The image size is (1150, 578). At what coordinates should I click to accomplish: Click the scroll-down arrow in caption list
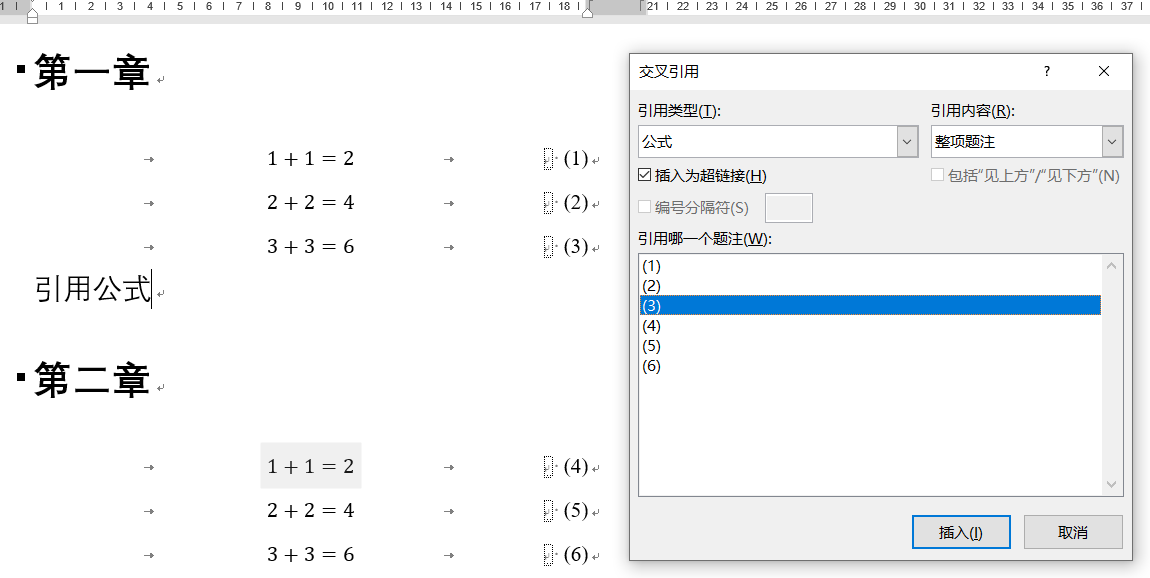pyautogui.click(x=1111, y=482)
